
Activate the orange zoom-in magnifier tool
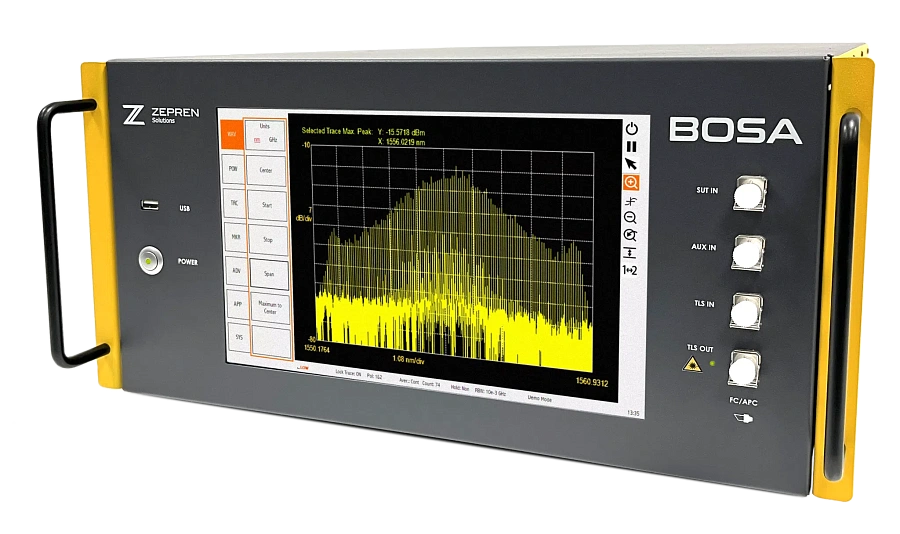[x=631, y=183]
